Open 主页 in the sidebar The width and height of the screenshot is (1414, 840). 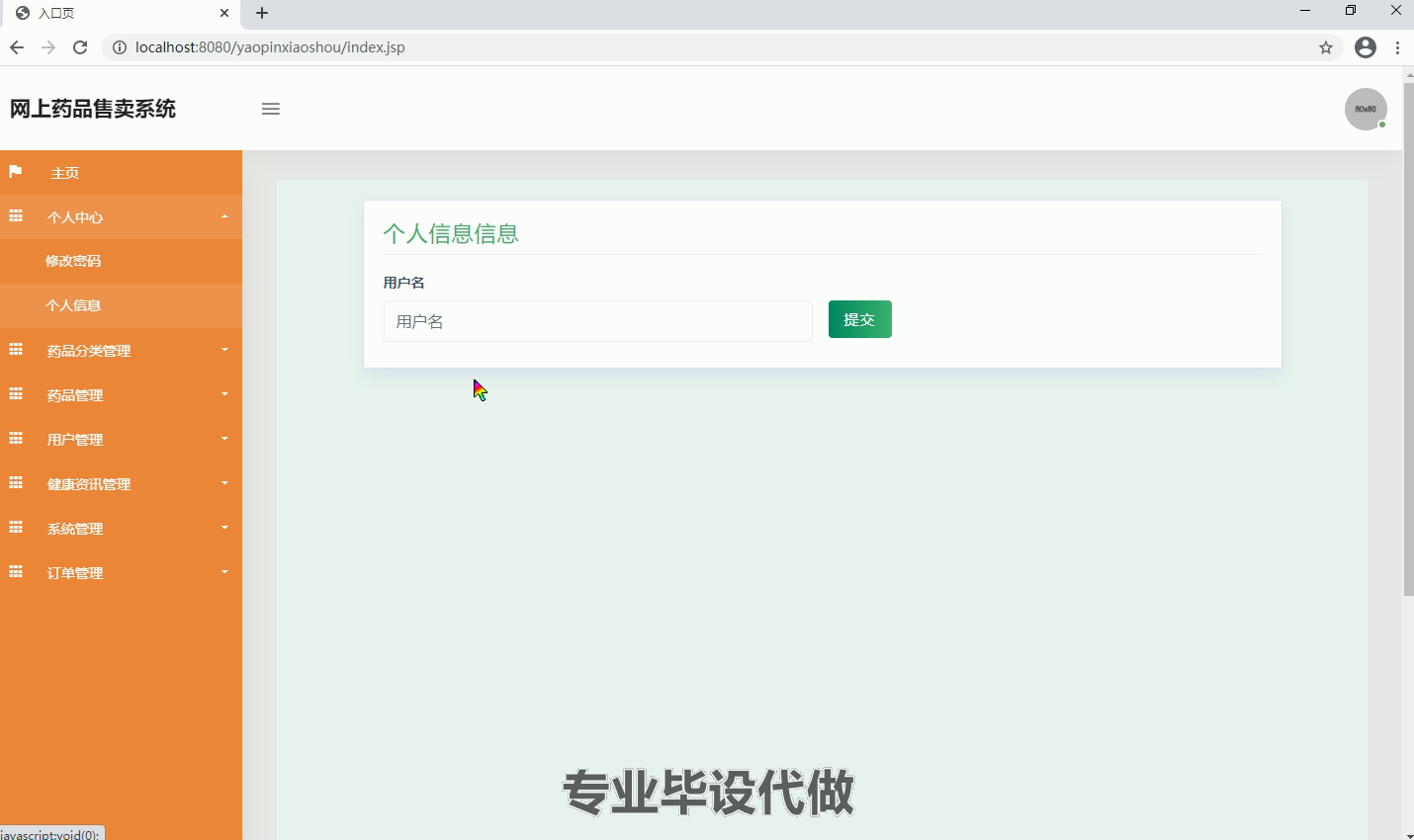point(121,173)
